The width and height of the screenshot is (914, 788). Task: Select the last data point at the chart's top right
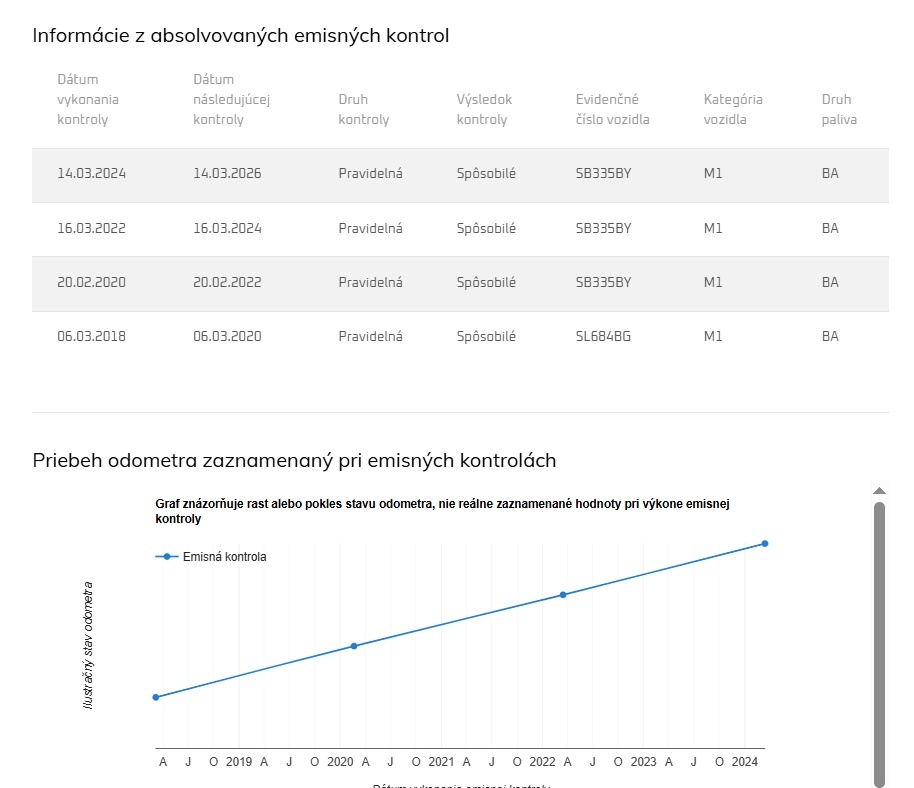(764, 543)
